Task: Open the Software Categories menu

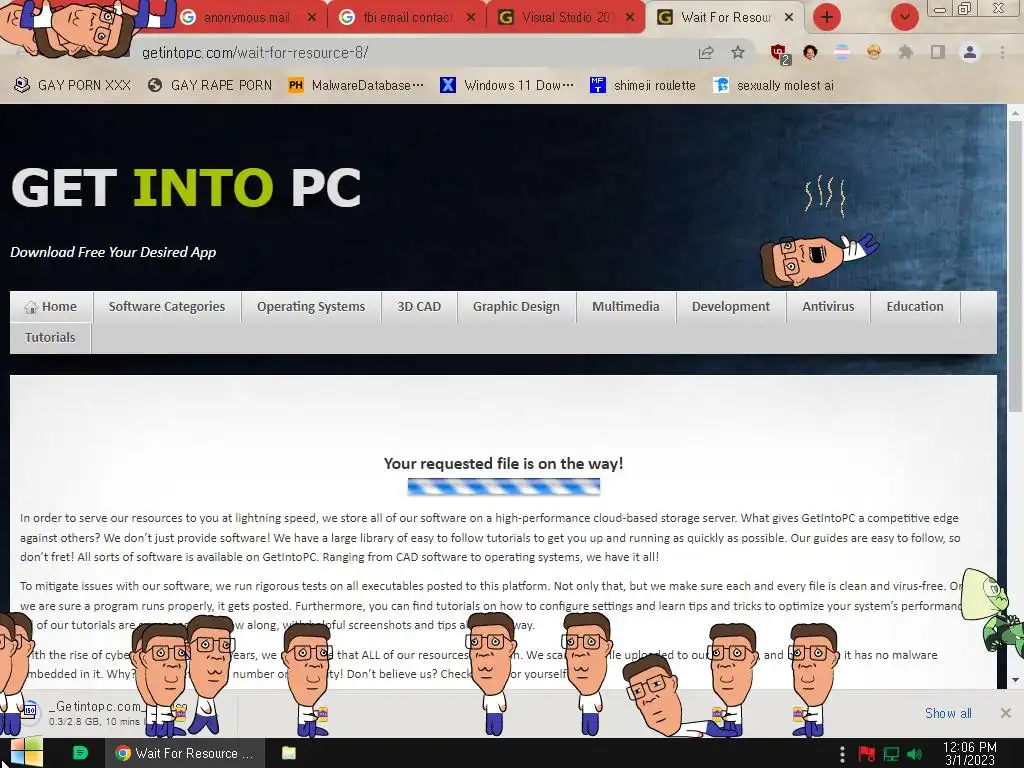Action: (x=167, y=307)
